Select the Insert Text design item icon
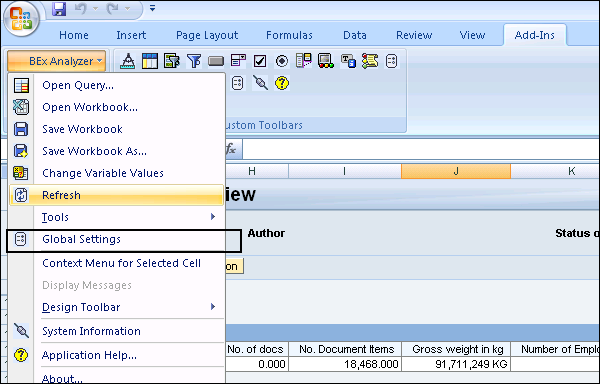 (348, 61)
